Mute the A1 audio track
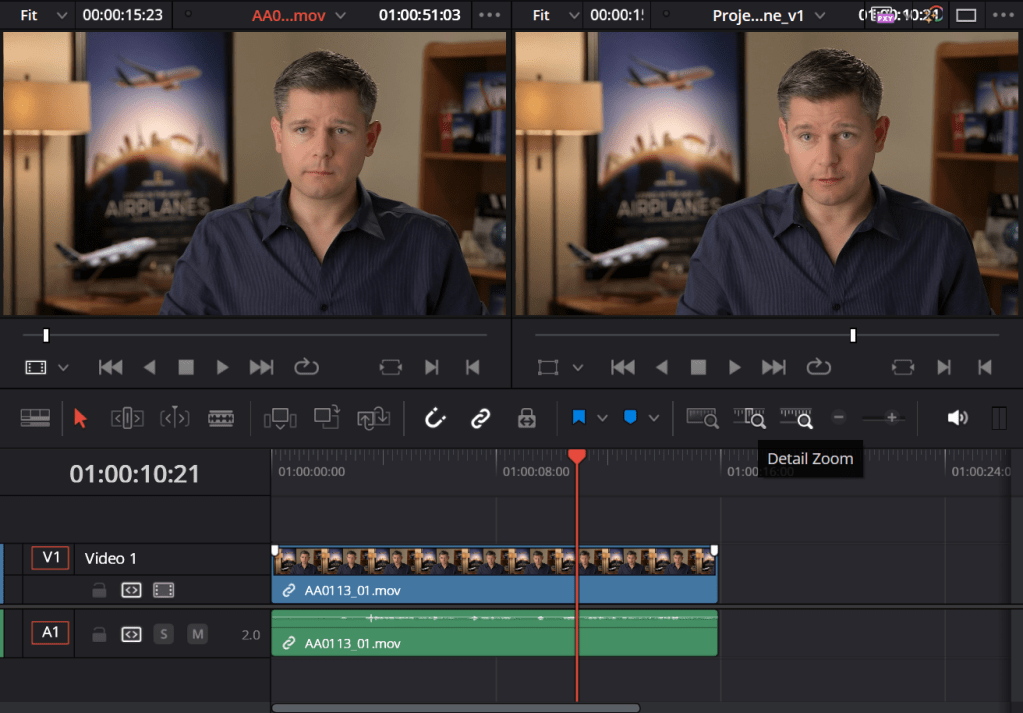This screenshot has height=713, width=1023. tap(197, 634)
